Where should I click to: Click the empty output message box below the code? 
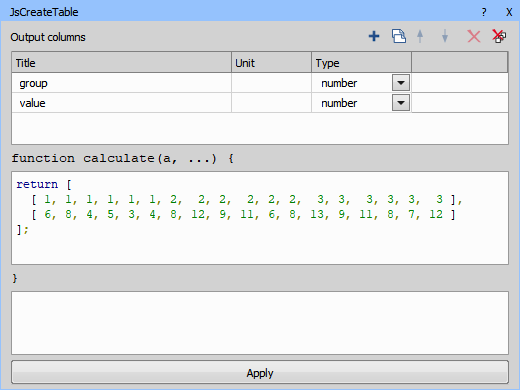(260, 323)
